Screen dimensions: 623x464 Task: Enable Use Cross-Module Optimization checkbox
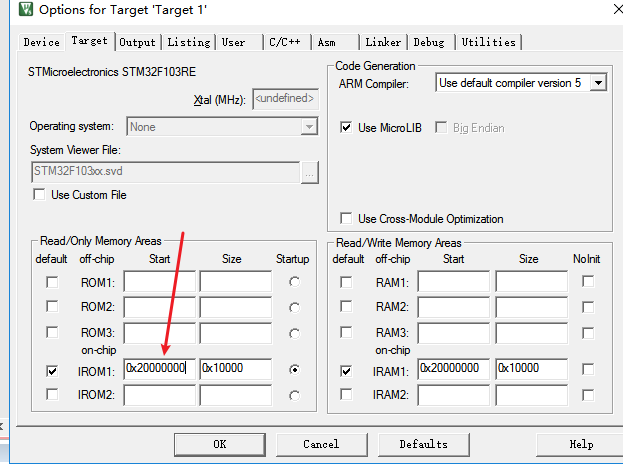(x=346, y=218)
